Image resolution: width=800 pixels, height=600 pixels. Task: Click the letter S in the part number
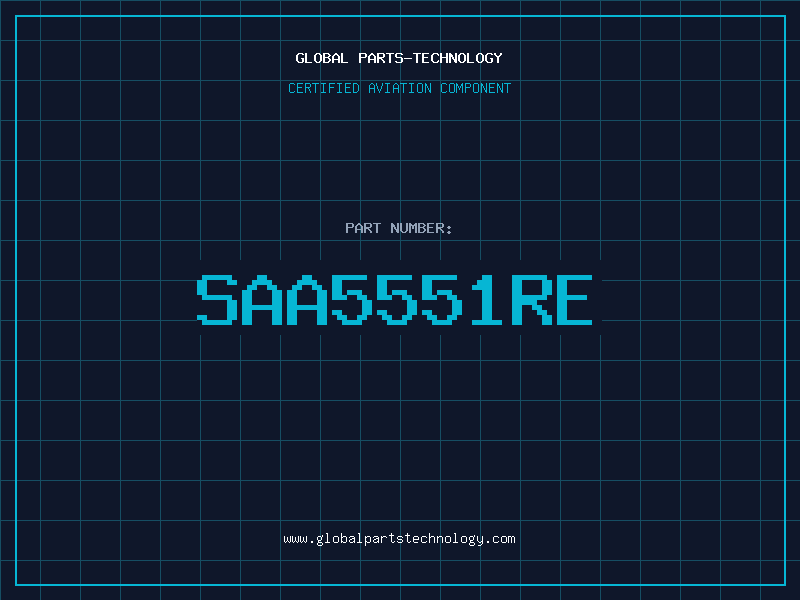[217, 300]
